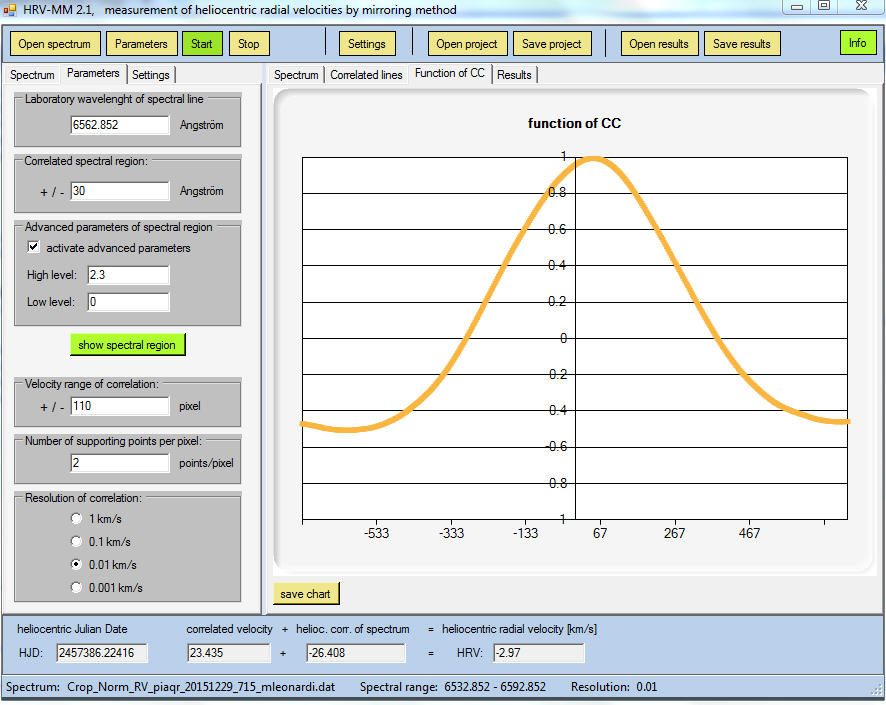Image resolution: width=886 pixels, height=705 pixels.
Task: Click Save results in toolbar
Action: (x=742, y=44)
